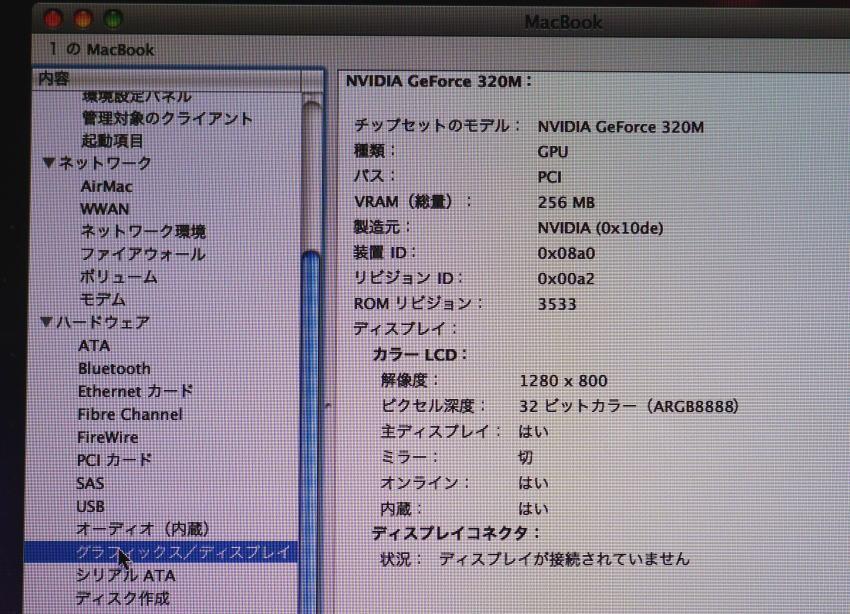Image resolution: width=850 pixels, height=614 pixels.
Task: Click the NVIDIA (0x10de) vendor value
Action: (600, 228)
